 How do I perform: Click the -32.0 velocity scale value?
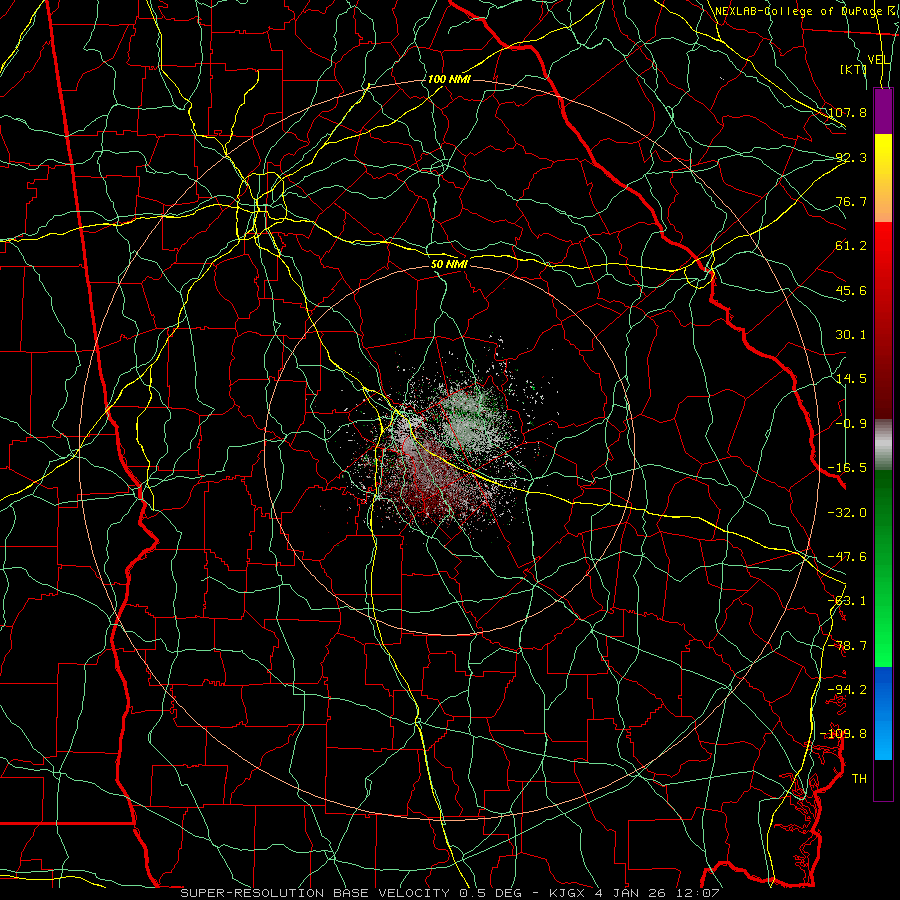pos(847,513)
